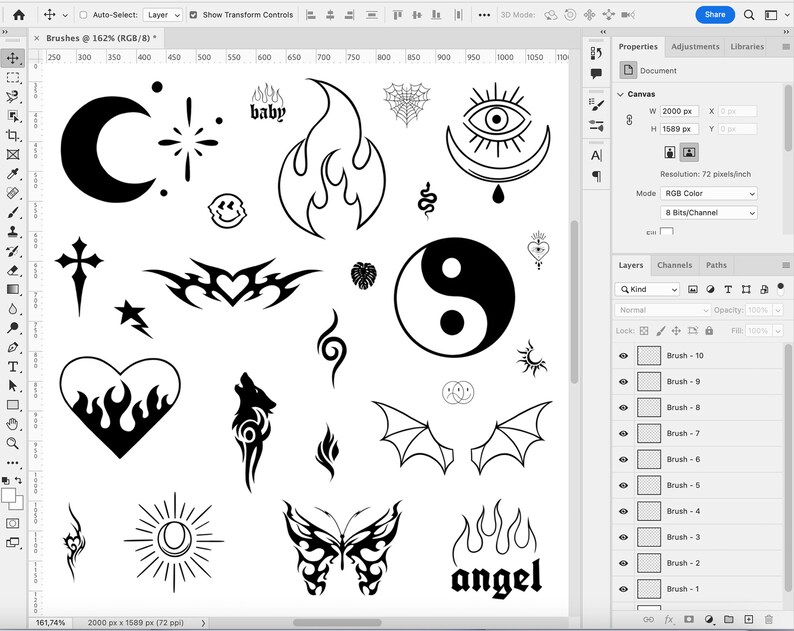Viewport: 794px width, 631px height.
Task: Open more alignment options ellipsis
Action: click(484, 15)
